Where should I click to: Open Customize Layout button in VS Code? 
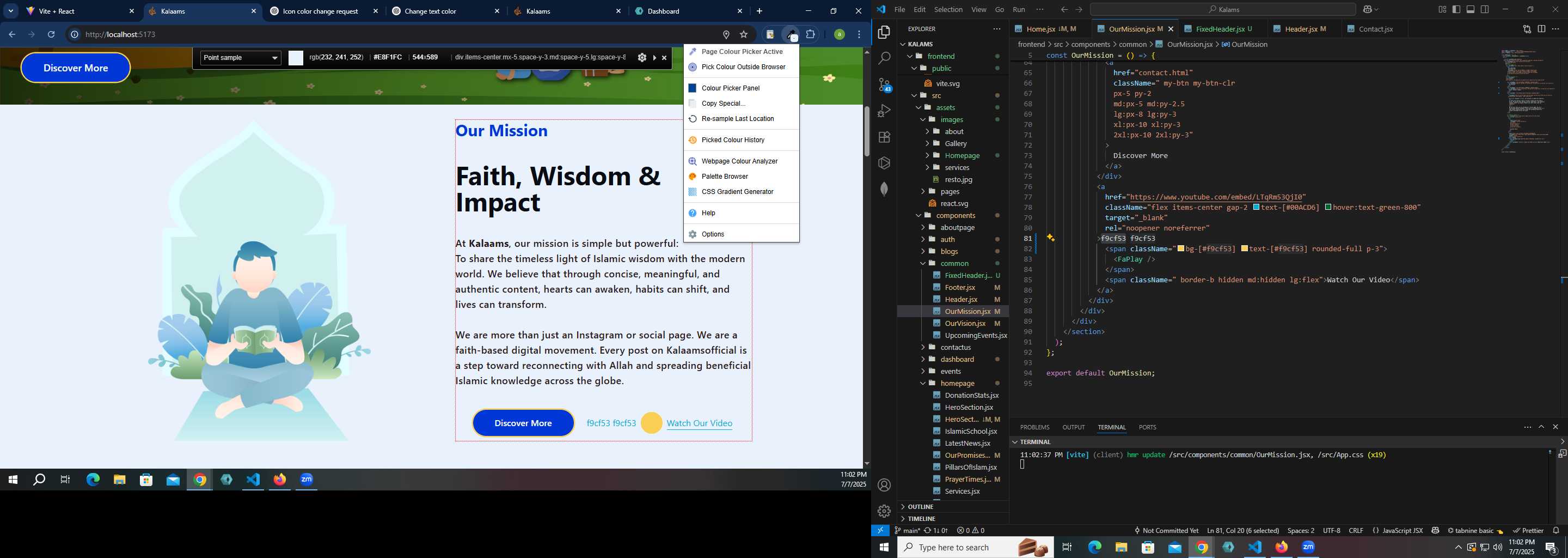click(x=1442, y=9)
